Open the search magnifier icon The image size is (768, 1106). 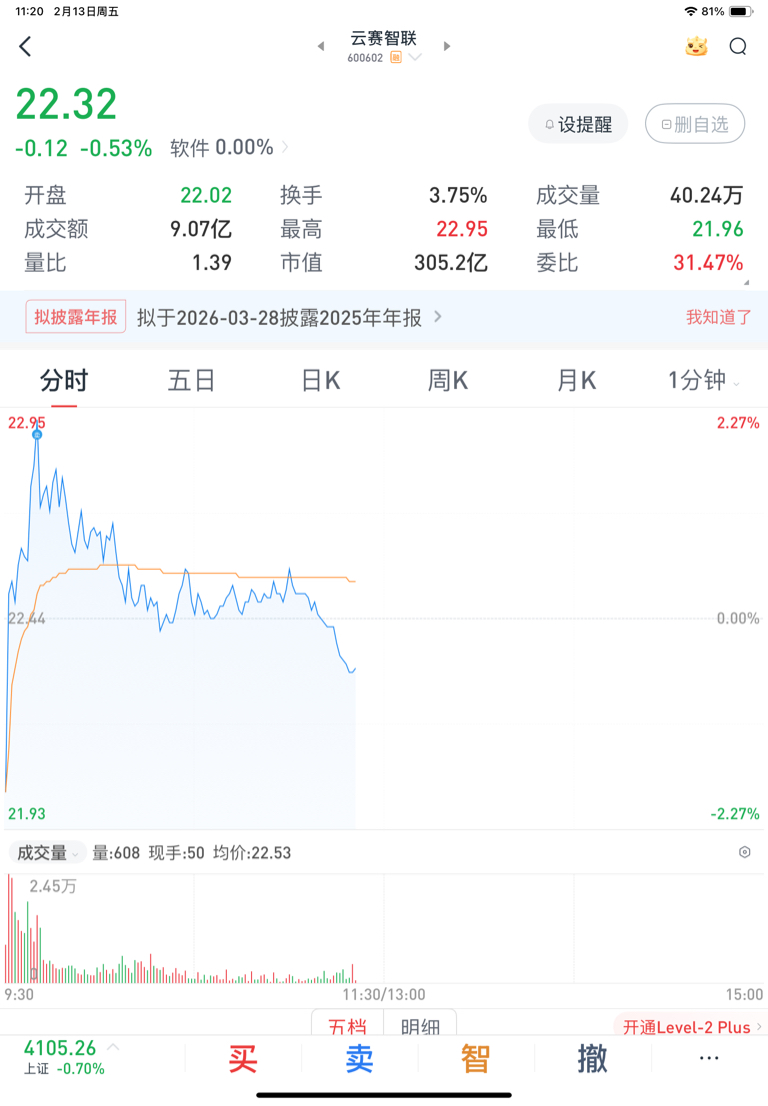(x=738, y=47)
